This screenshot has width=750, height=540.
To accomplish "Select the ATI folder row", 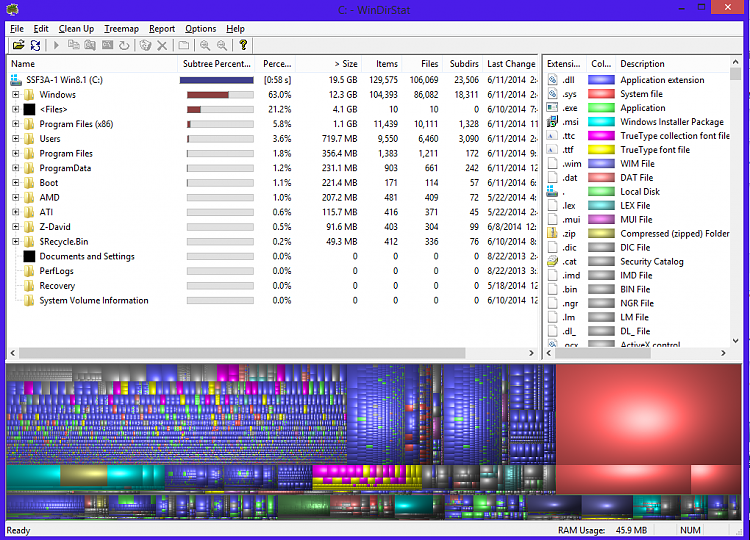I will click(273, 212).
